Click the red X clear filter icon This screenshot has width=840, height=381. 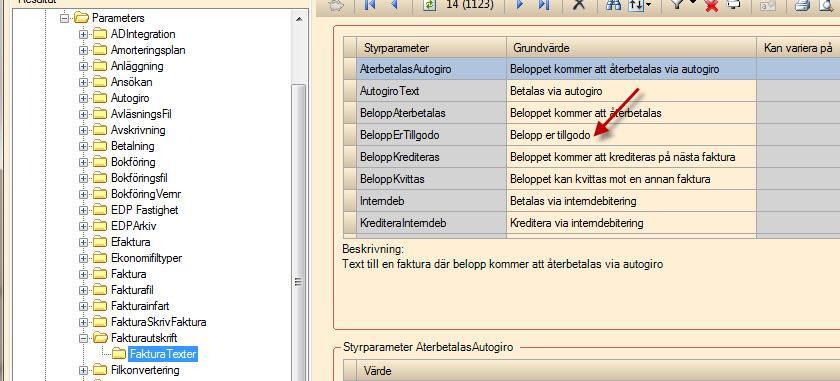711,6
